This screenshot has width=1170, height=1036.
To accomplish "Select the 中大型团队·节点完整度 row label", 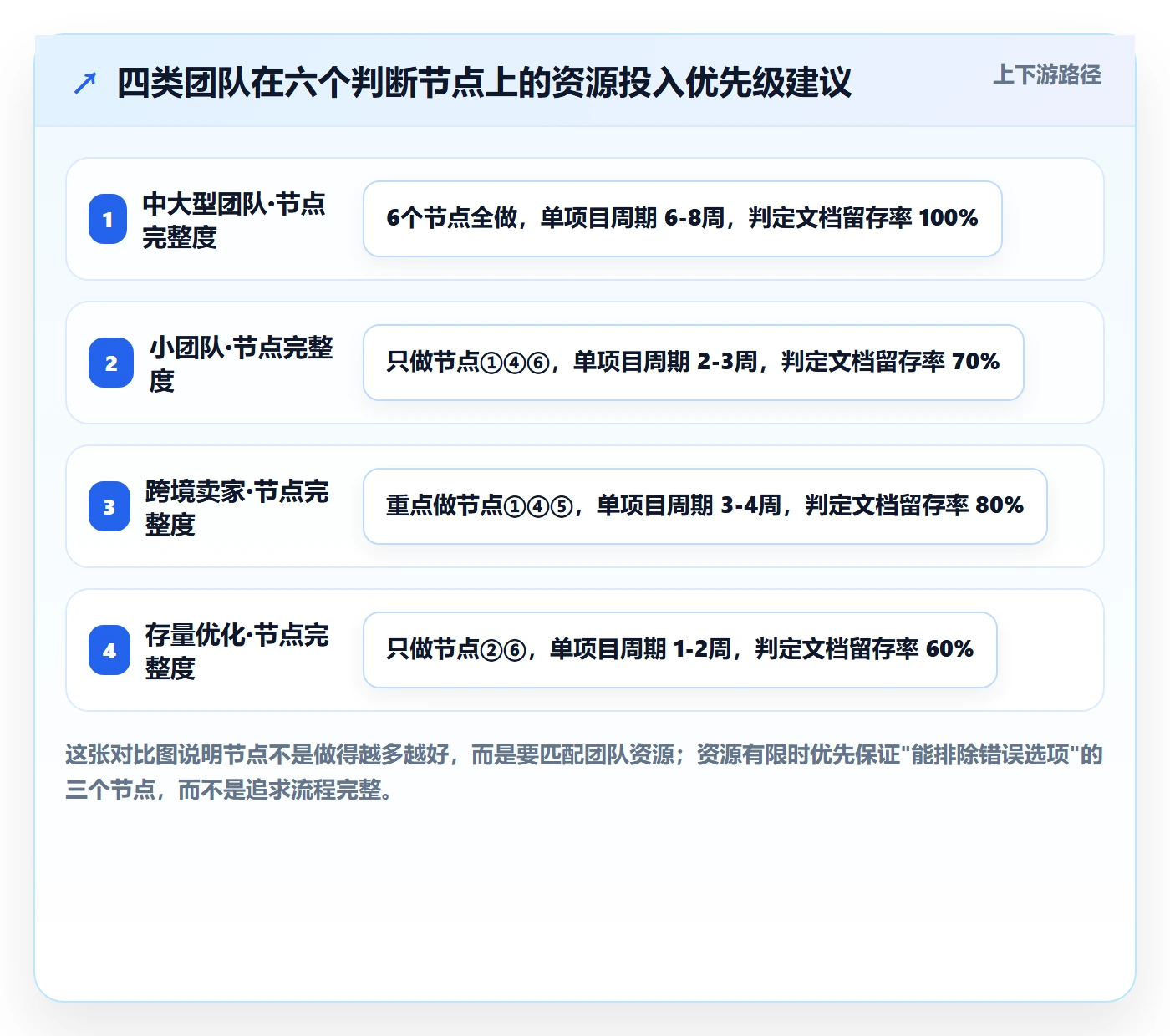I will tap(234, 220).
